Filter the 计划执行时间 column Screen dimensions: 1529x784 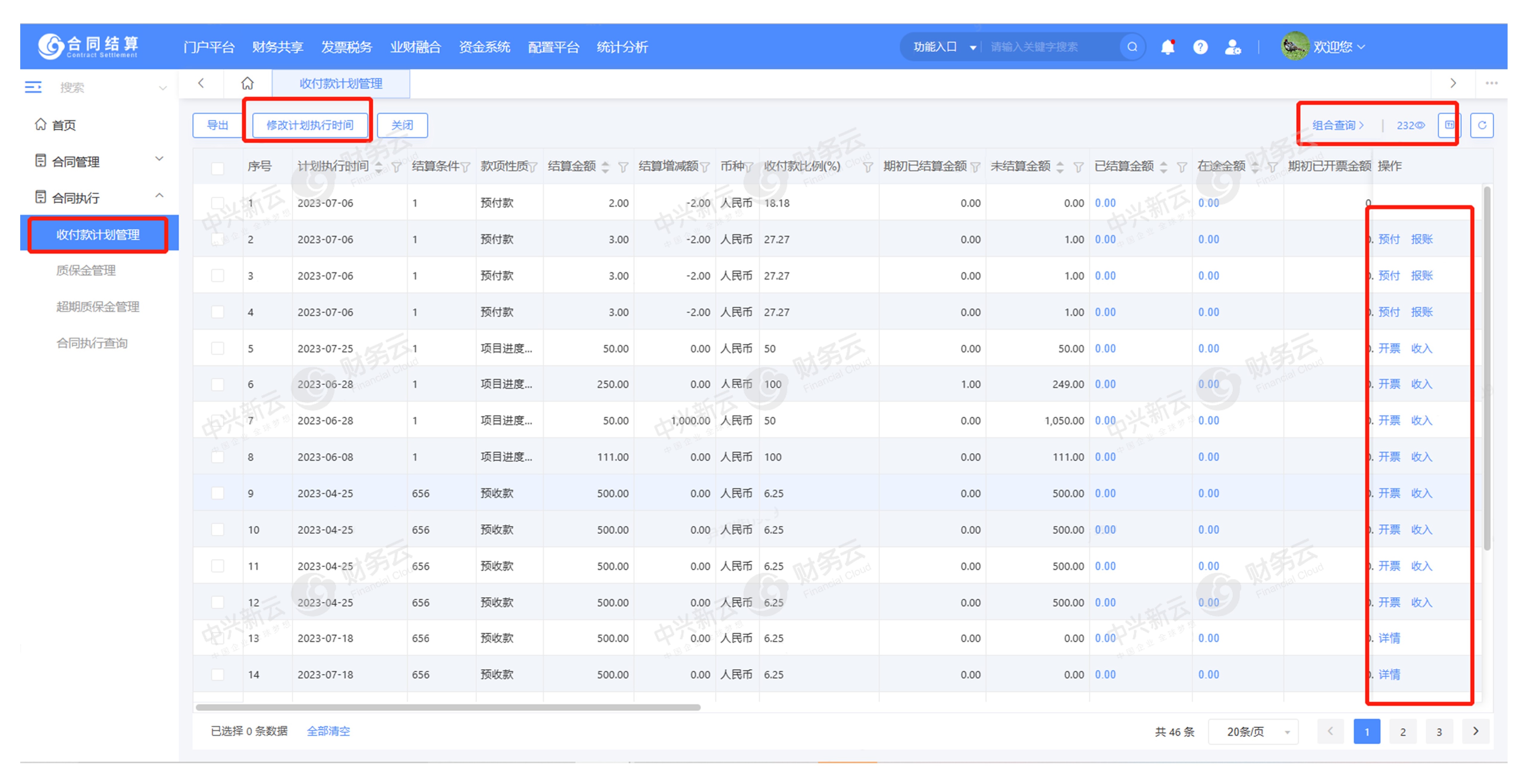pyautogui.click(x=397, y=167)
